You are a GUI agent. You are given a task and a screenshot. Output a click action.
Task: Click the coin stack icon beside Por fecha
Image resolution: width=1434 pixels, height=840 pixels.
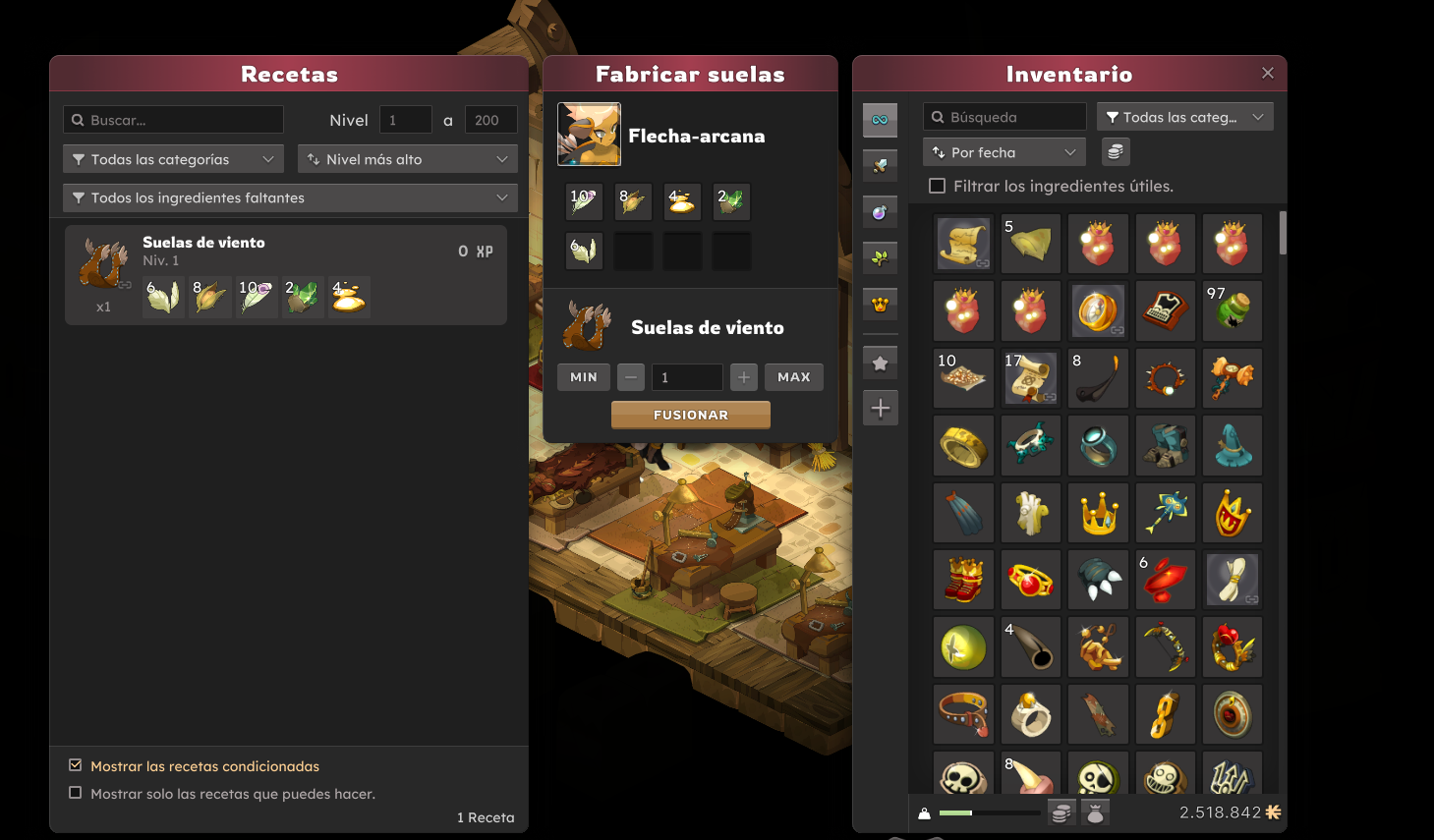click(1115, 152)
